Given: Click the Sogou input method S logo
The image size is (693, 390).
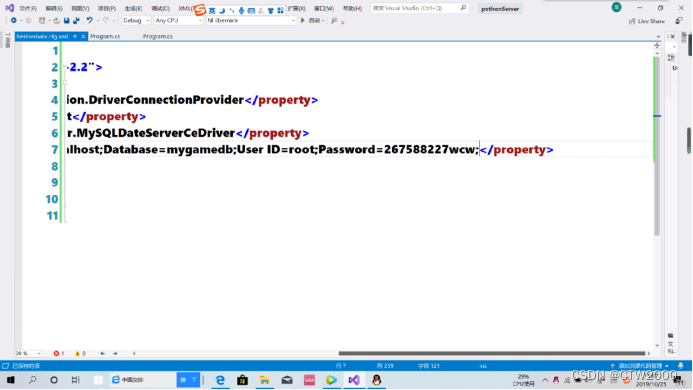Looking at the screenshot, I should click(x=200, y=9).
